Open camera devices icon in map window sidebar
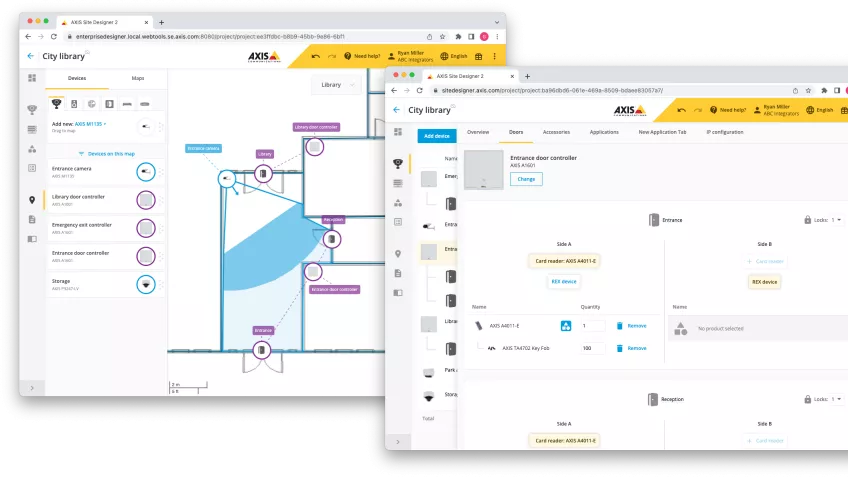This screenshot has height=477, width=848. click(32, 110)
